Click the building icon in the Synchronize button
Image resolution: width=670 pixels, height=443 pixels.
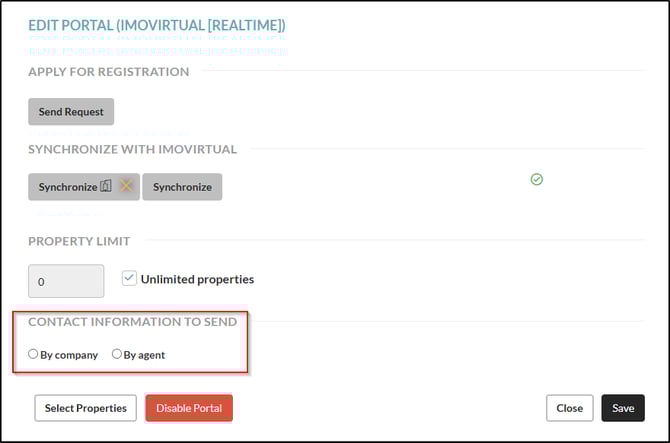click(107, 187)
